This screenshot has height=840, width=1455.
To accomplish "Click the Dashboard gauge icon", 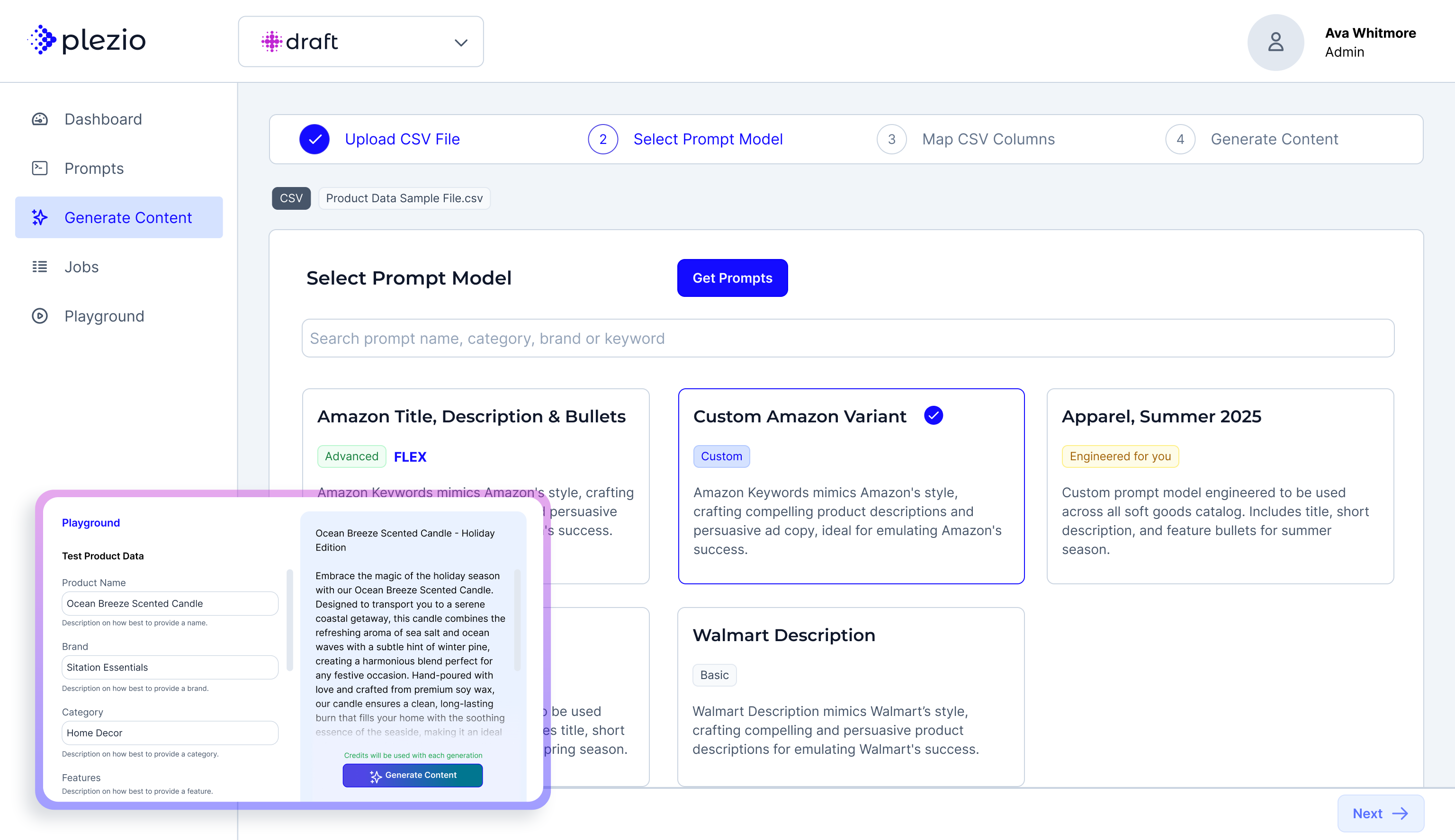I will [x=40, y=119].
